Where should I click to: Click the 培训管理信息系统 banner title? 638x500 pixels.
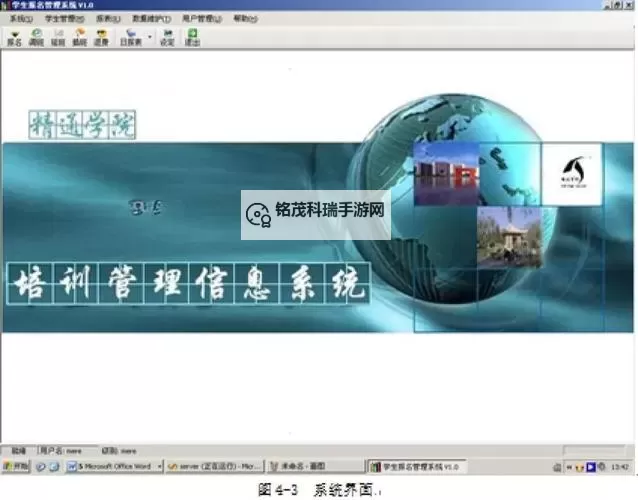(188, 283)
